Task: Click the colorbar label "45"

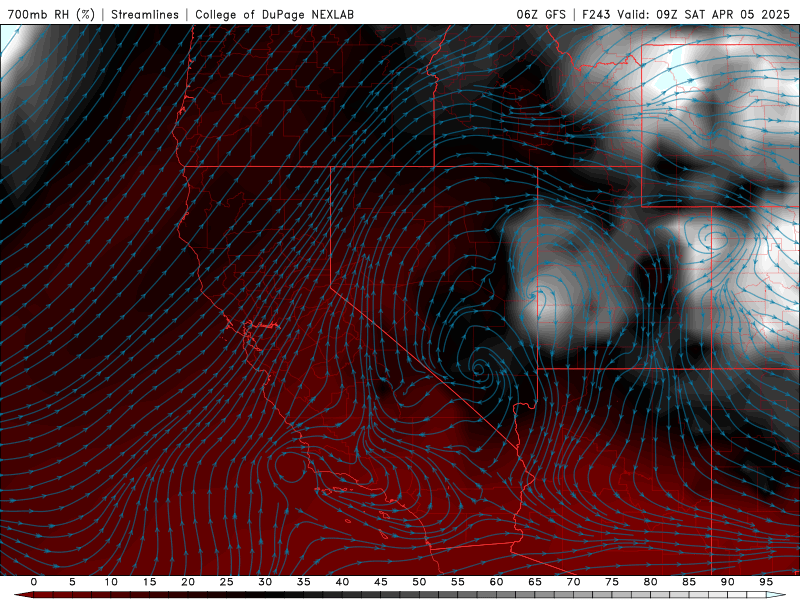Action: point(381,582)
